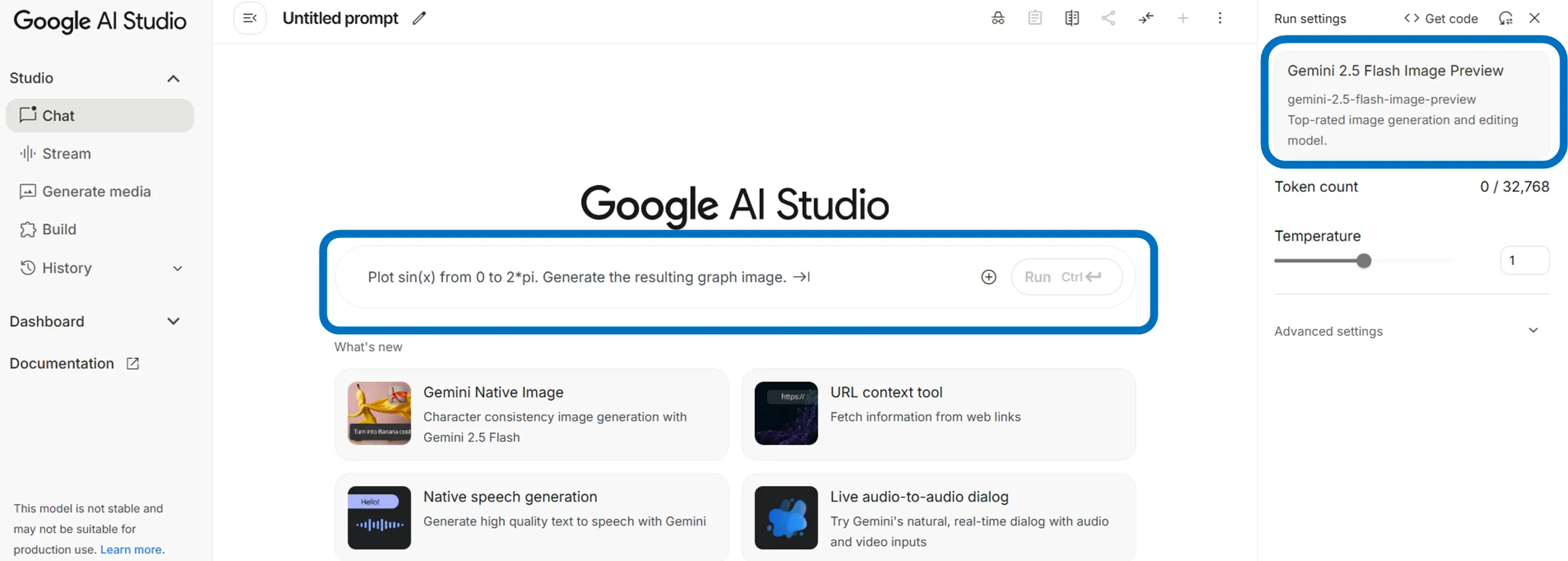Click the plus insert icon in prompt box
Image resolution: width=1568 pixels, height=561 pixels.
click(x=988, y=278)
